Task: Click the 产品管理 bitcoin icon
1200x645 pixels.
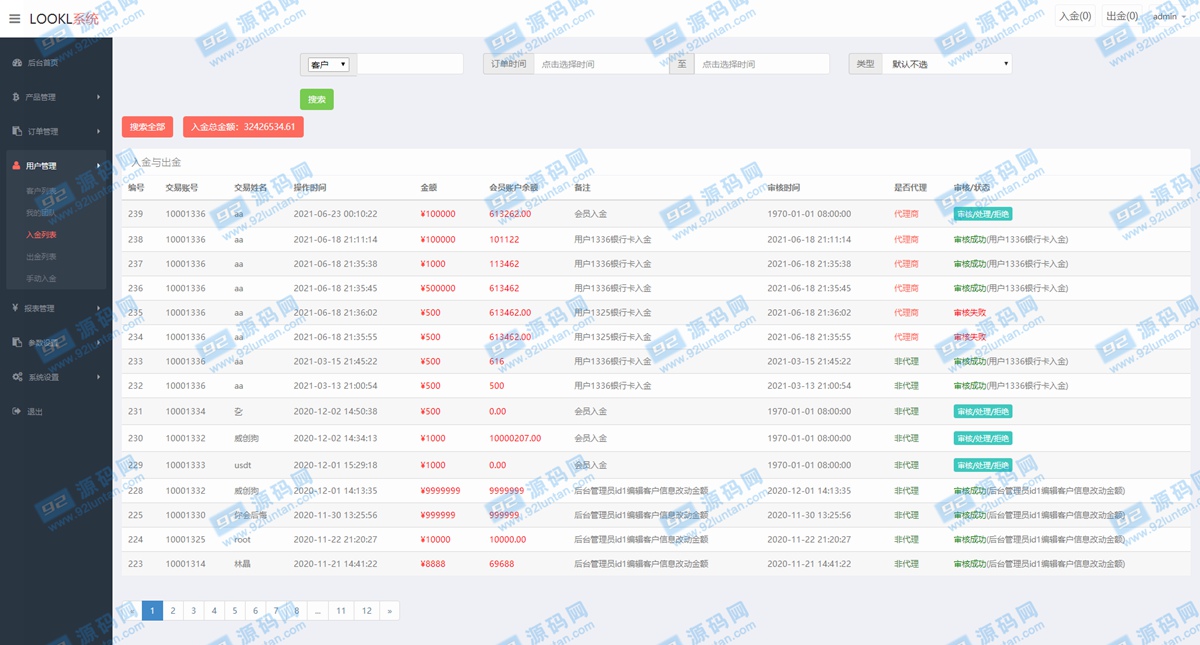Action: pyautogui.click(x=17, y=97)
